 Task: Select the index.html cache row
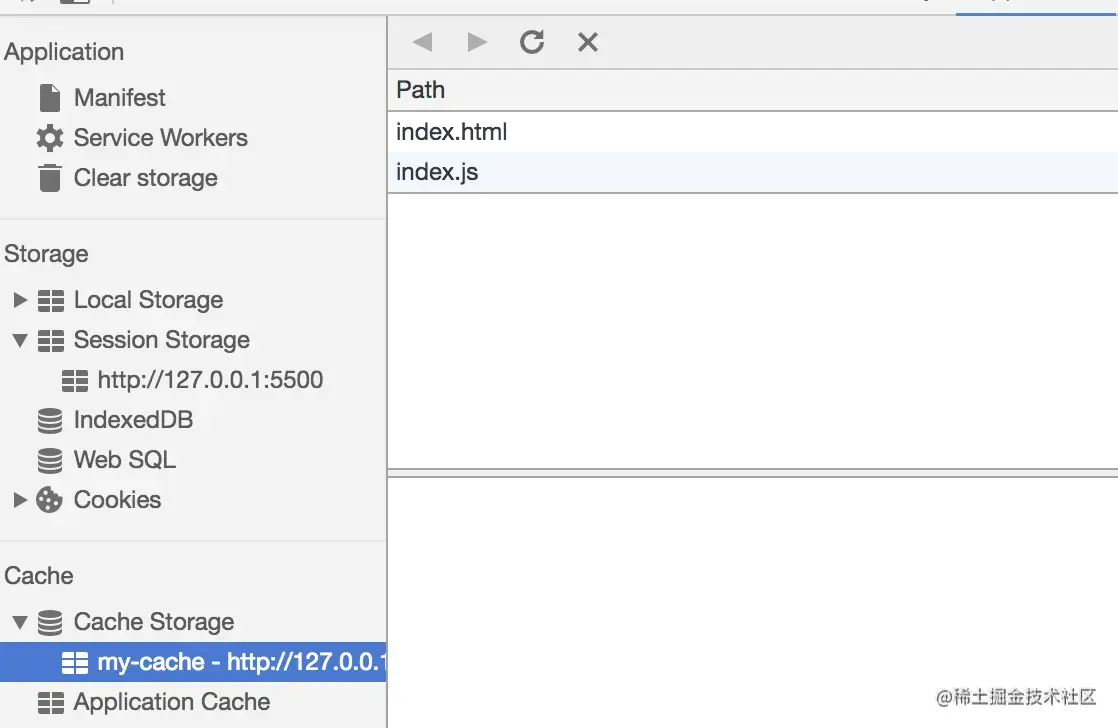(753, 132)
